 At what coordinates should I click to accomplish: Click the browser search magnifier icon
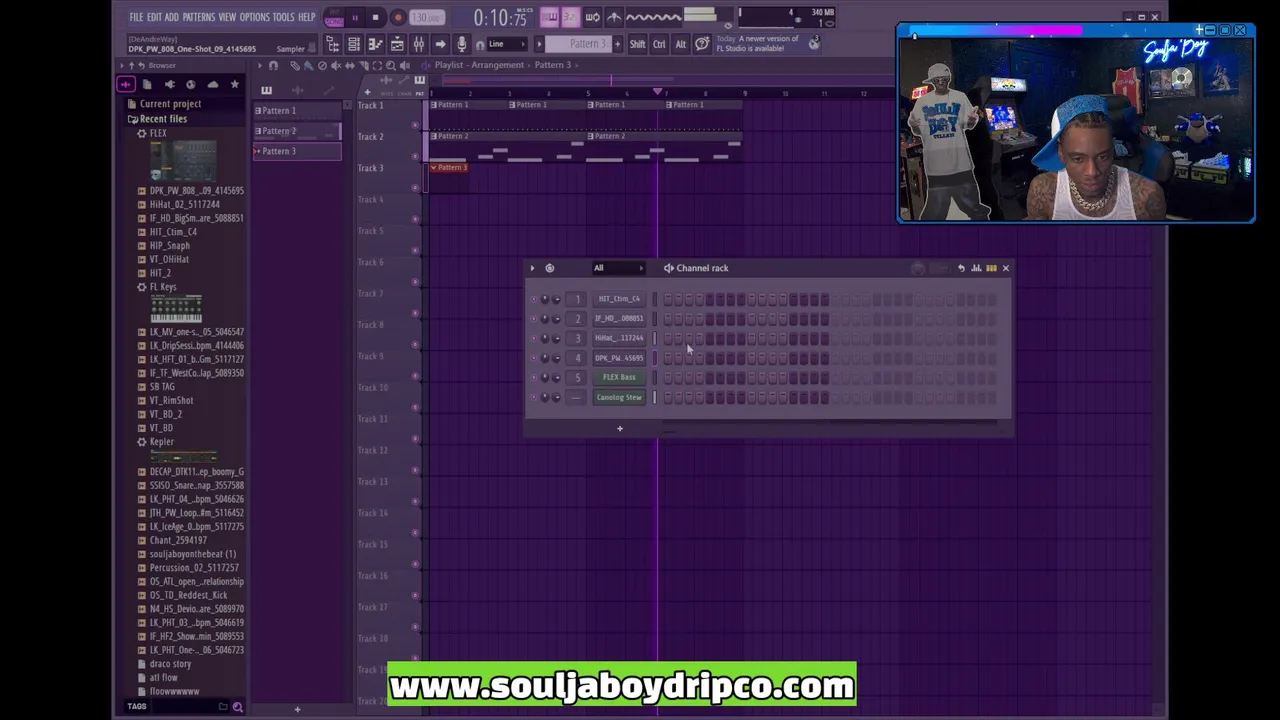237,707
